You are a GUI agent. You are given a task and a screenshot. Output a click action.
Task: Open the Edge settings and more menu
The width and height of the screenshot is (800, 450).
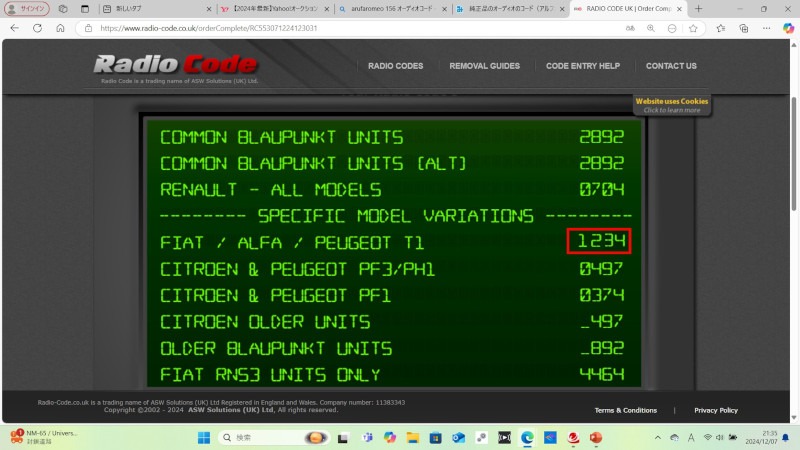pos(766,29)
